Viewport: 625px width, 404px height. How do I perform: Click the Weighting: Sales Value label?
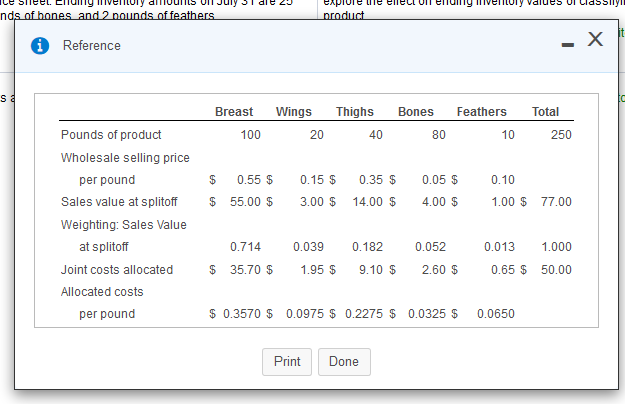(x=124, y=225)
